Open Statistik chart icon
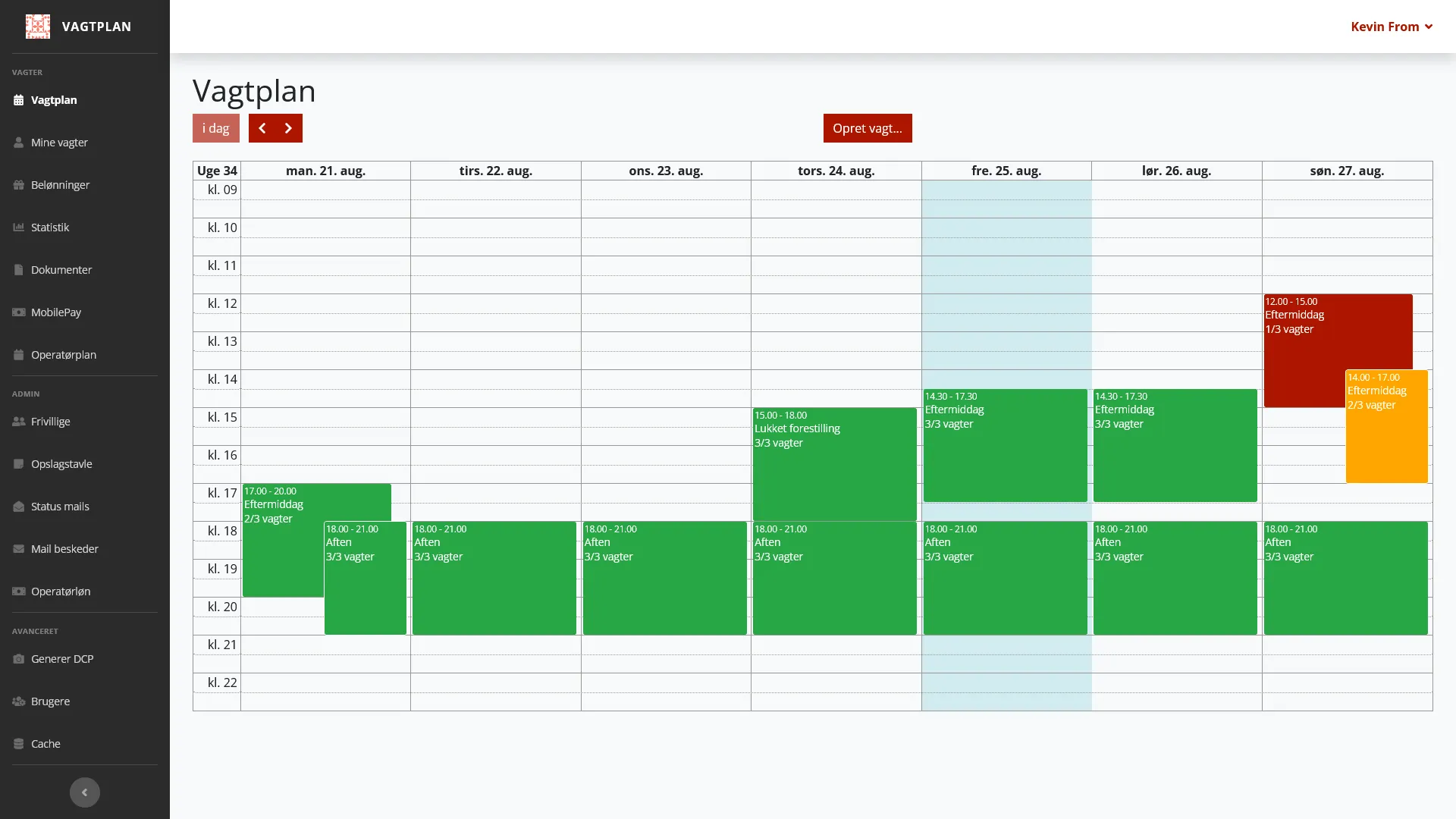This screenshot has height=819, width=1456. 18,227
